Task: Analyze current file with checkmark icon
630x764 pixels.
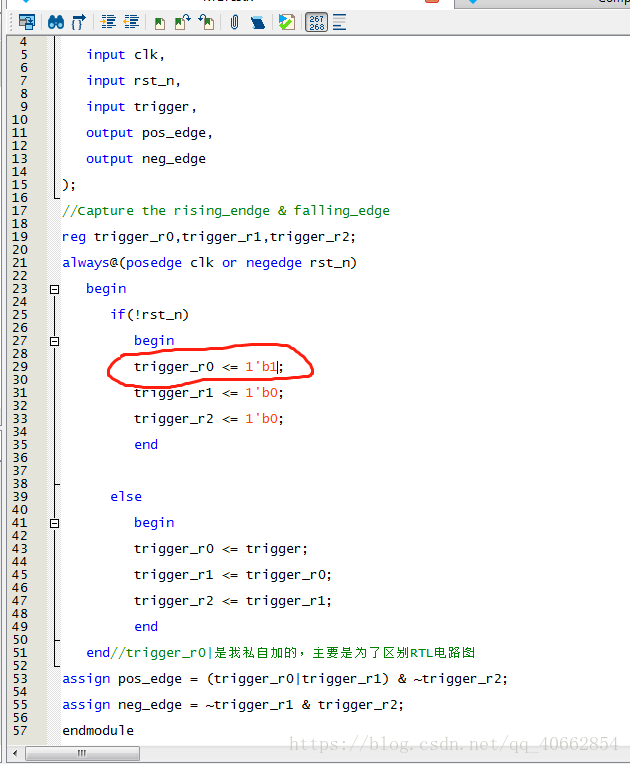Action: [286, 22]
